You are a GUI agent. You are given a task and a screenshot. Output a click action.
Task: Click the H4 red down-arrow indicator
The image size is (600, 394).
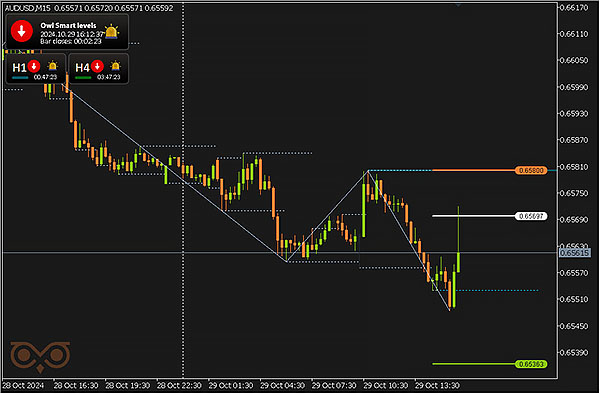click(x=97, y=66)
